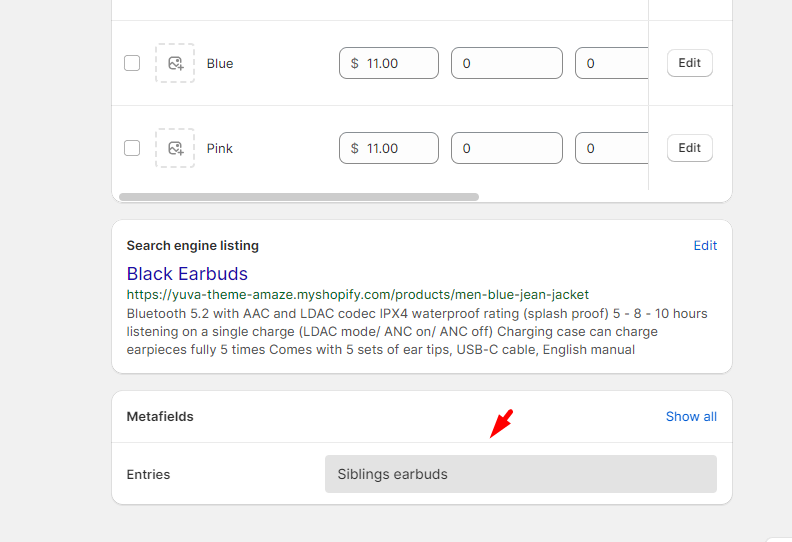Click first zero field in Pink row
The height and width of the screenshot is (542, 792).
coord(506,148)
